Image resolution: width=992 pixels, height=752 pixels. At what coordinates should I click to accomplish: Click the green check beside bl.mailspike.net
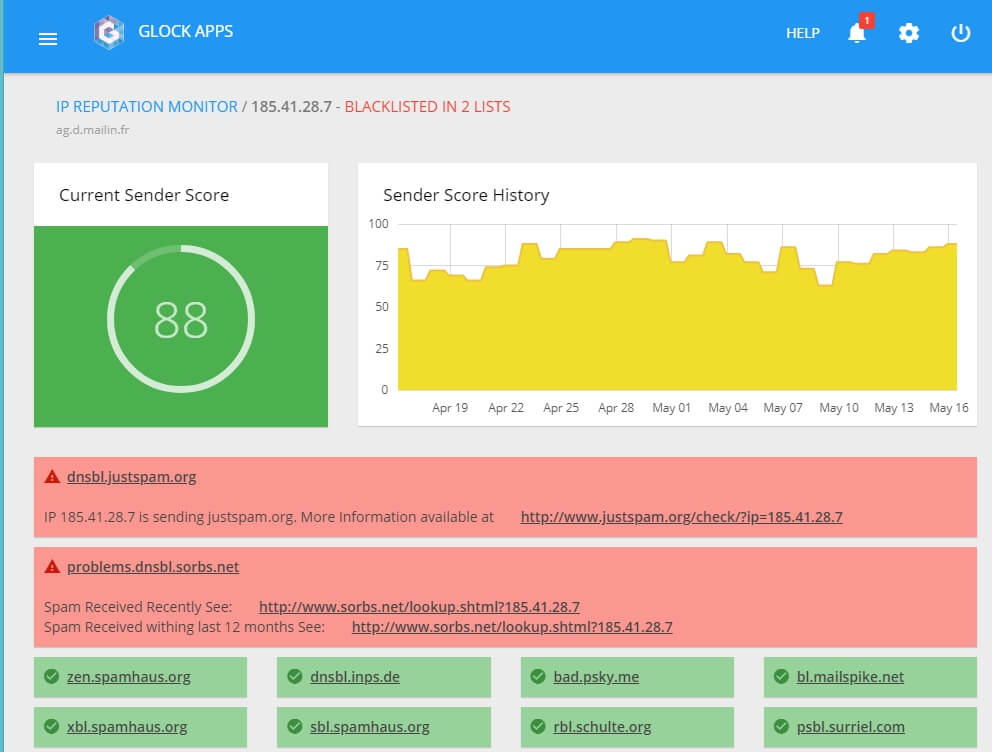tap(781, 677)
